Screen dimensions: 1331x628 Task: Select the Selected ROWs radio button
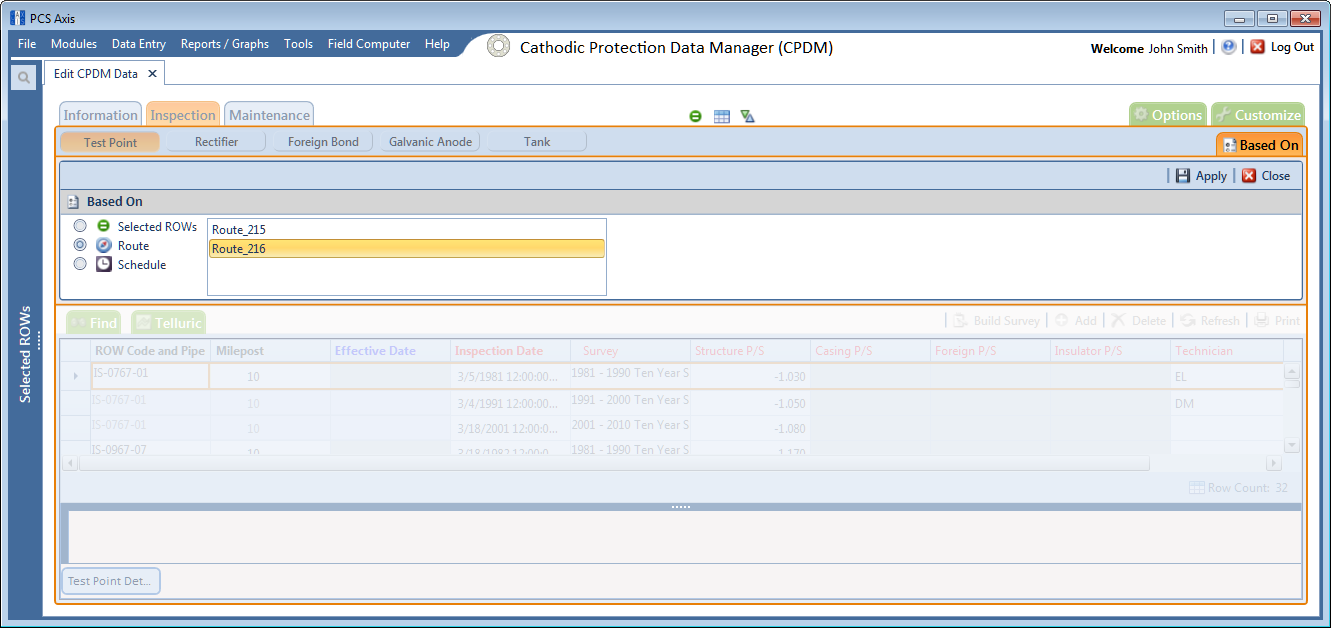(x=80, y=226)
